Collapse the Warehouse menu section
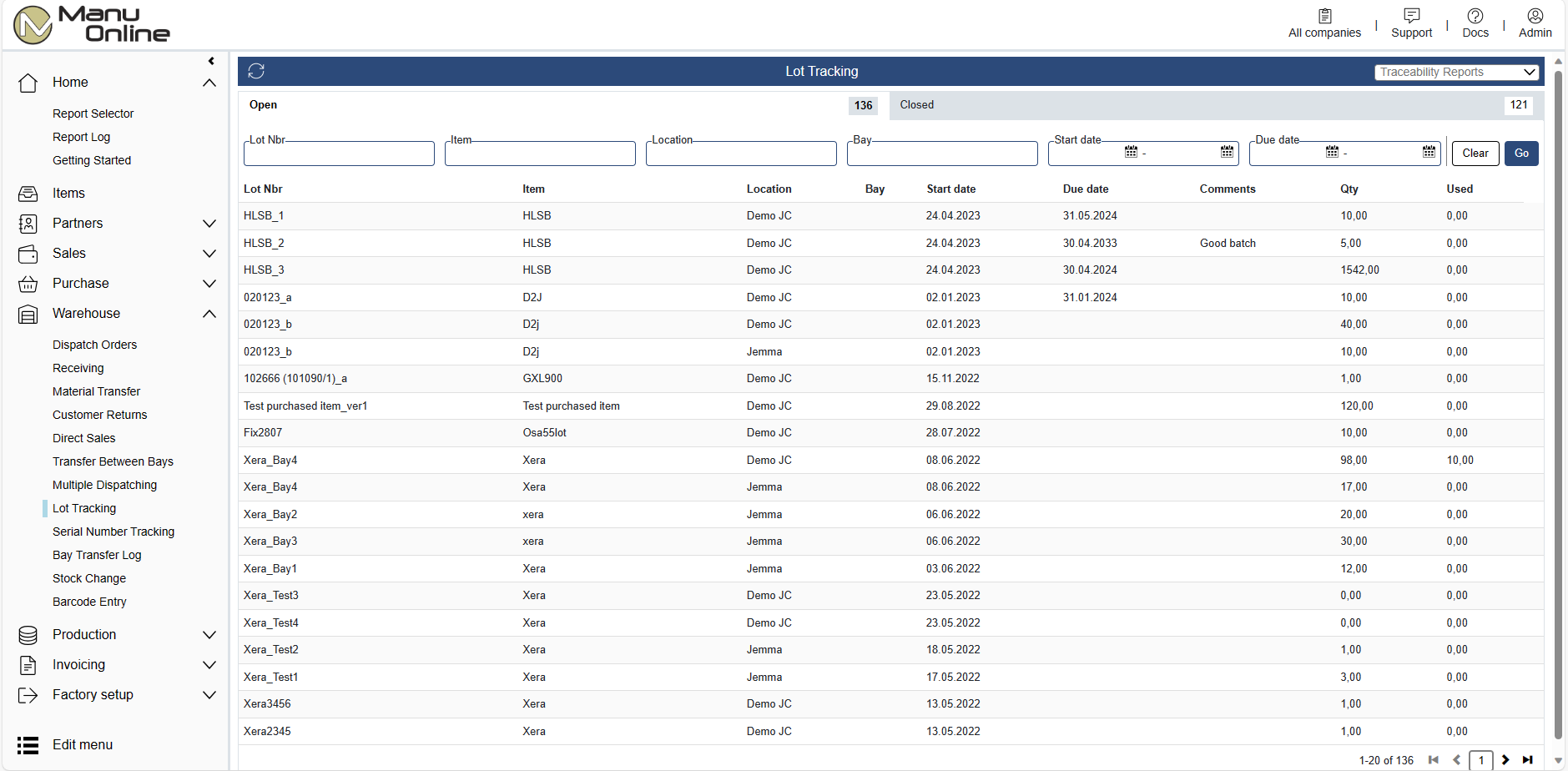 209,314
